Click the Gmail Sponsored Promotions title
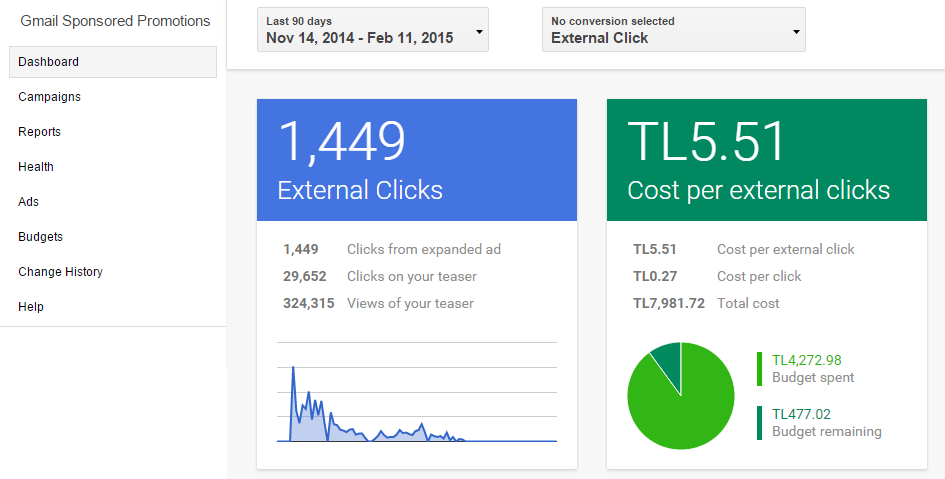 (x=115, y=21)
